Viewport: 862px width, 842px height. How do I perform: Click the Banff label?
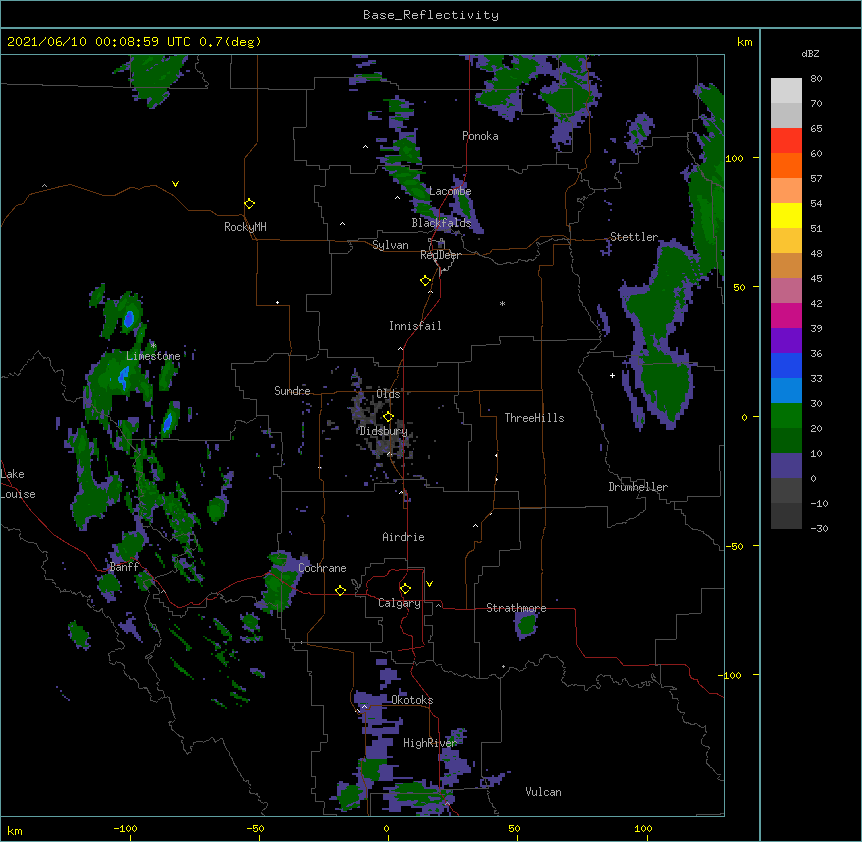124,567
